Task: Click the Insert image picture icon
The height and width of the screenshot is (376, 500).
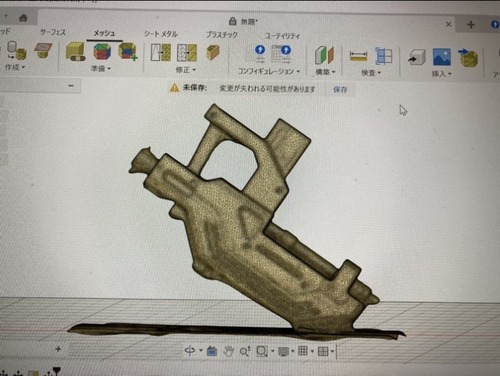Action: [442, 57]
